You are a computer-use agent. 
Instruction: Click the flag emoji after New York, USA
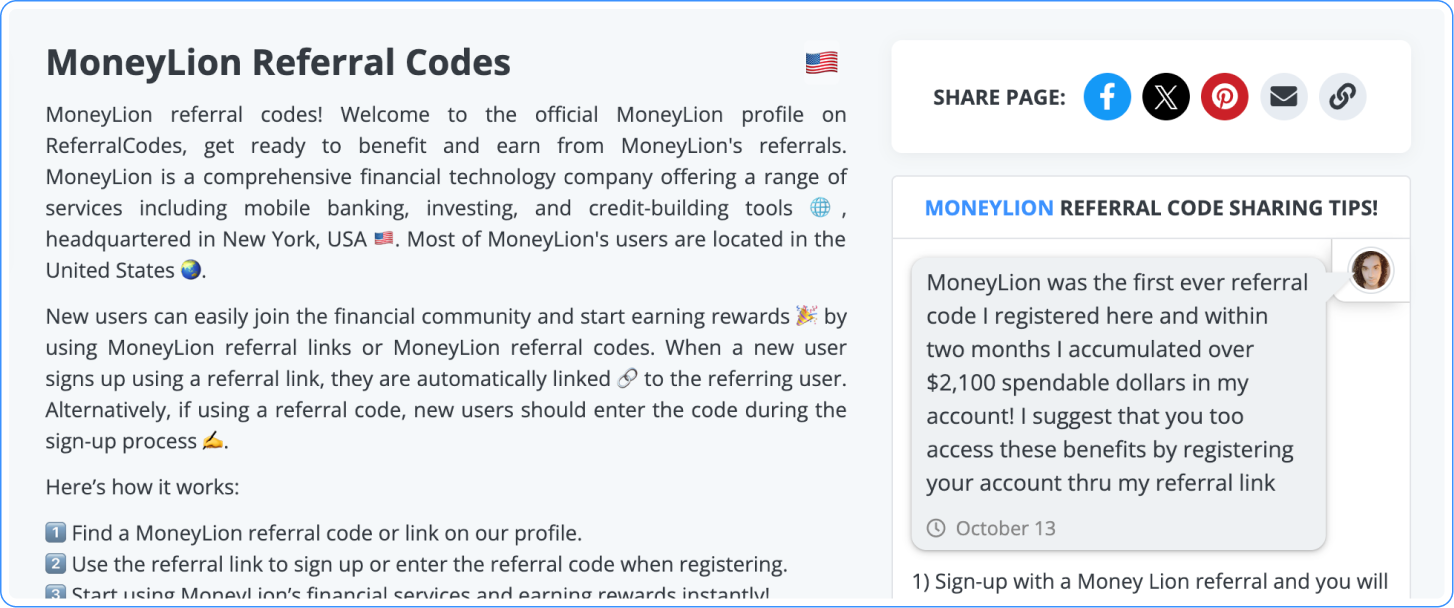[384, 239]
